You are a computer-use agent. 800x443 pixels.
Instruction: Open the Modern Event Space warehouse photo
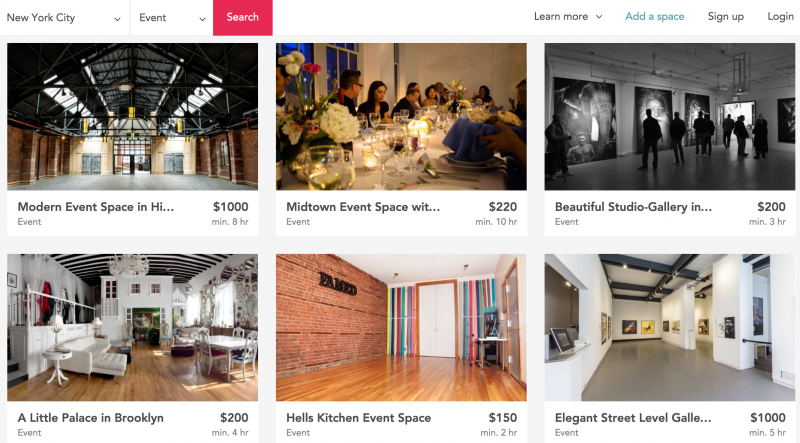click(x=133, y=116)
